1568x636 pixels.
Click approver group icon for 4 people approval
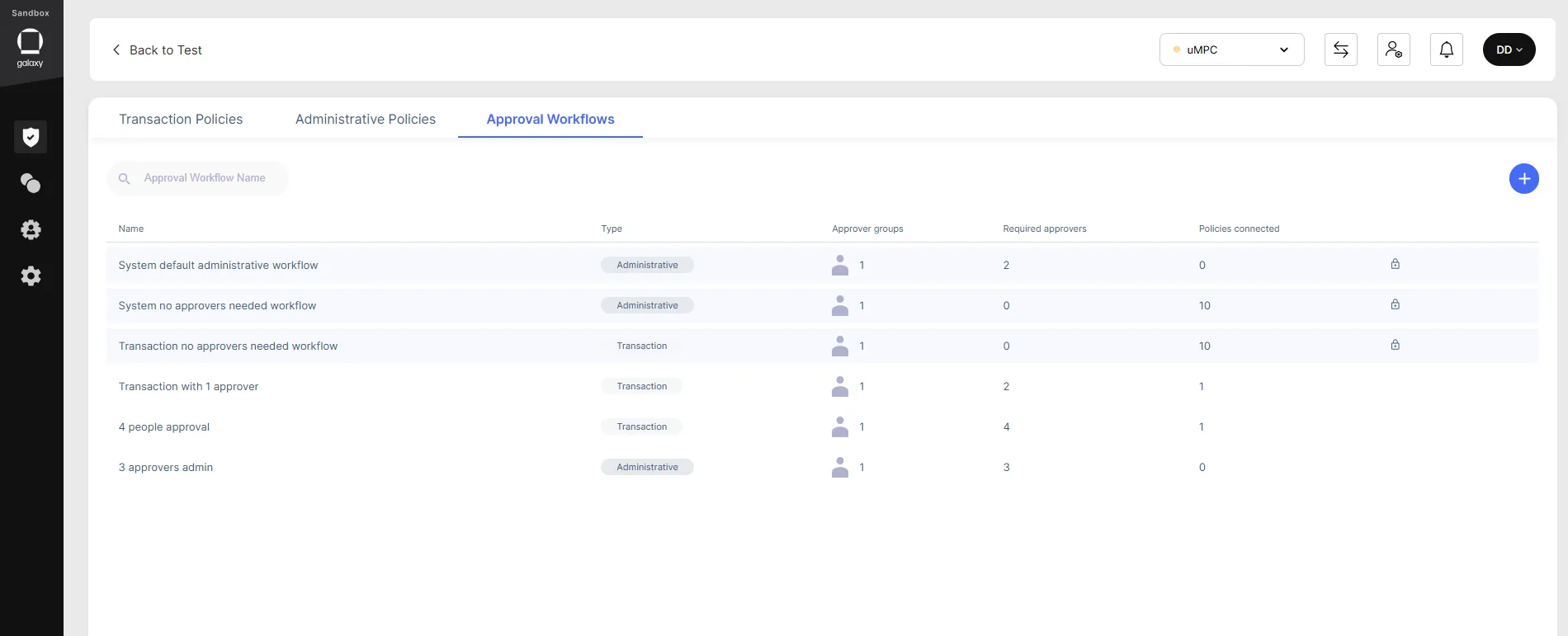840,426
